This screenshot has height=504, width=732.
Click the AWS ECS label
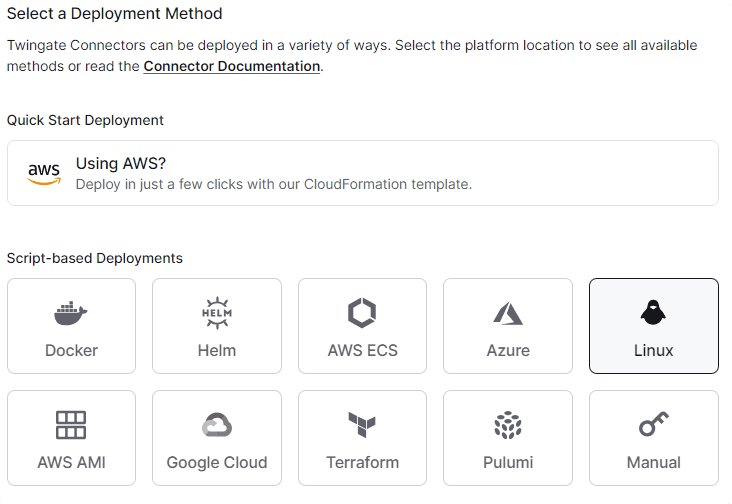click(362, 350)
